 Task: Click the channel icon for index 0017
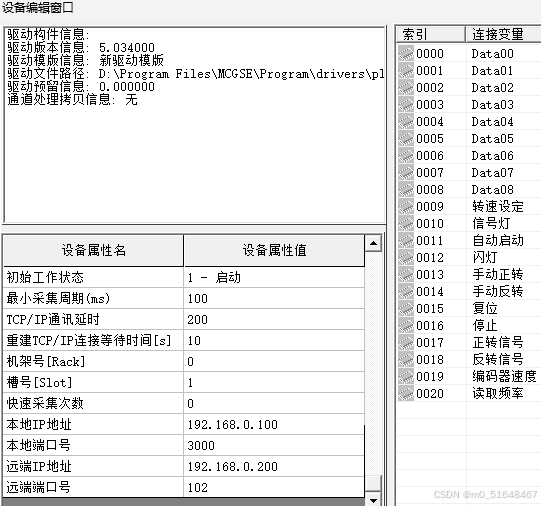click(405, 343)
